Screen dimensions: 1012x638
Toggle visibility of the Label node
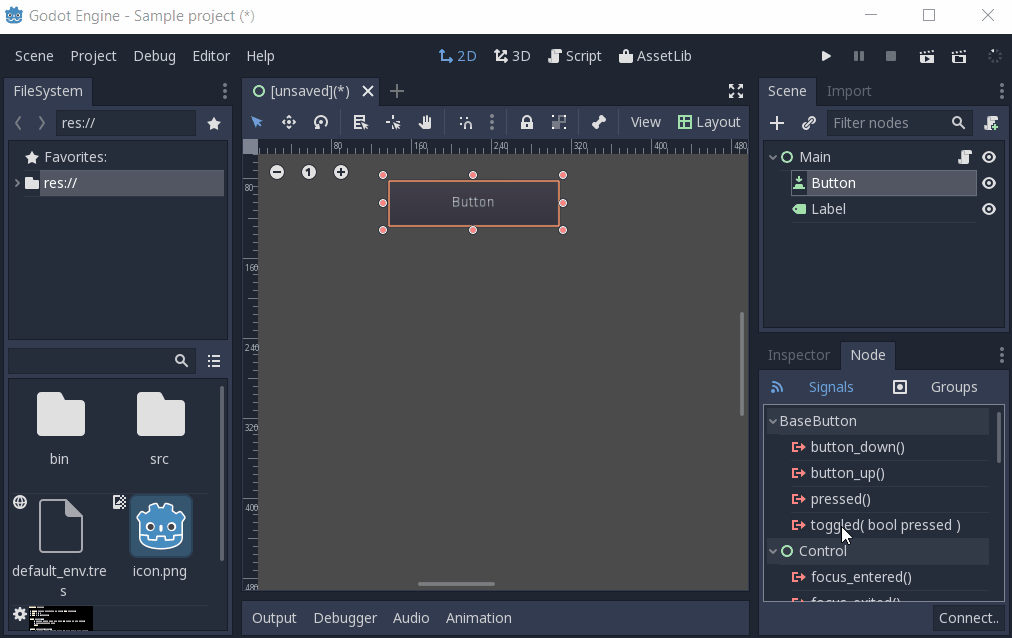click(988, 209)
